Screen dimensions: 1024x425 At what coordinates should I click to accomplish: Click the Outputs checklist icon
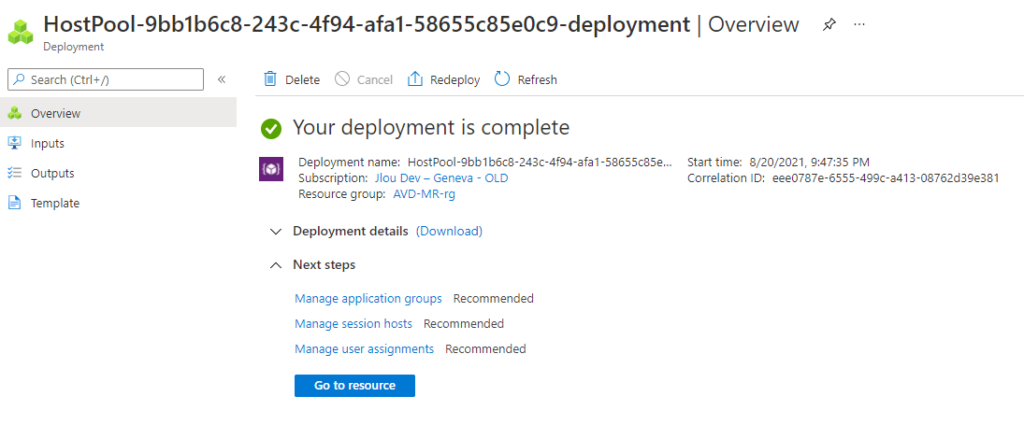coord(14,173)
